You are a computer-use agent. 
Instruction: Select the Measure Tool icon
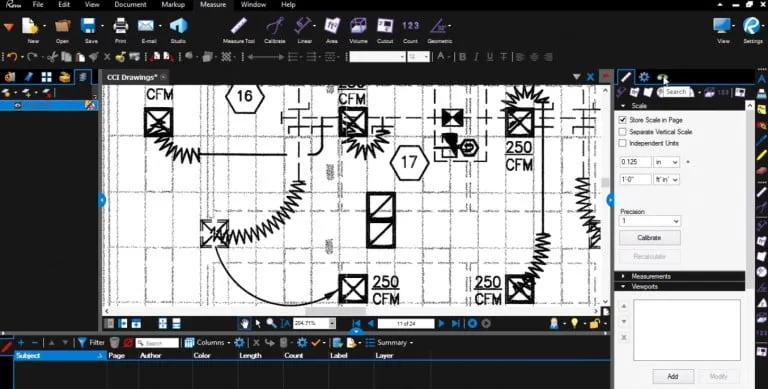point(239,29)
